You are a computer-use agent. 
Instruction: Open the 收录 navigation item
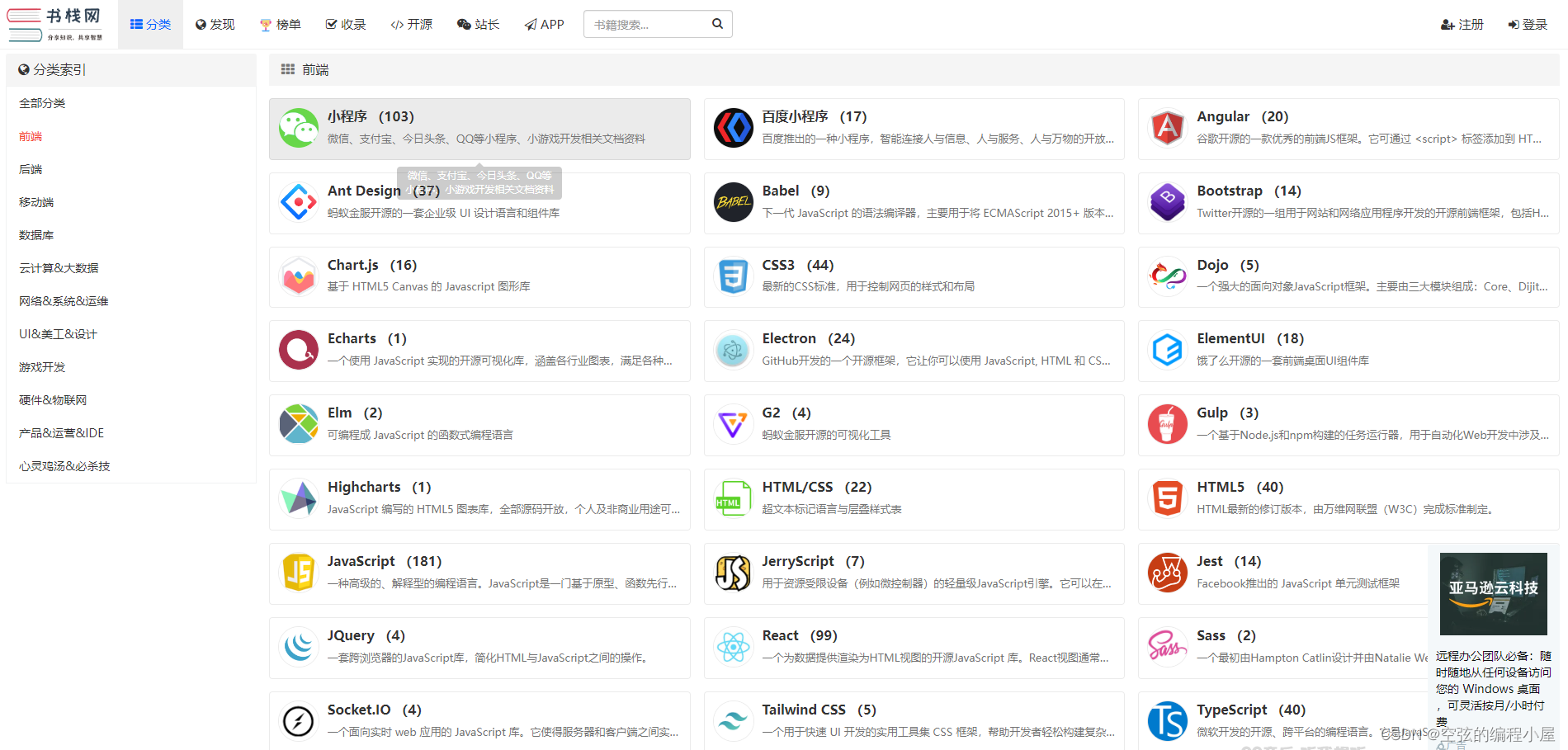pyautogui.click(x=346, y=25)
